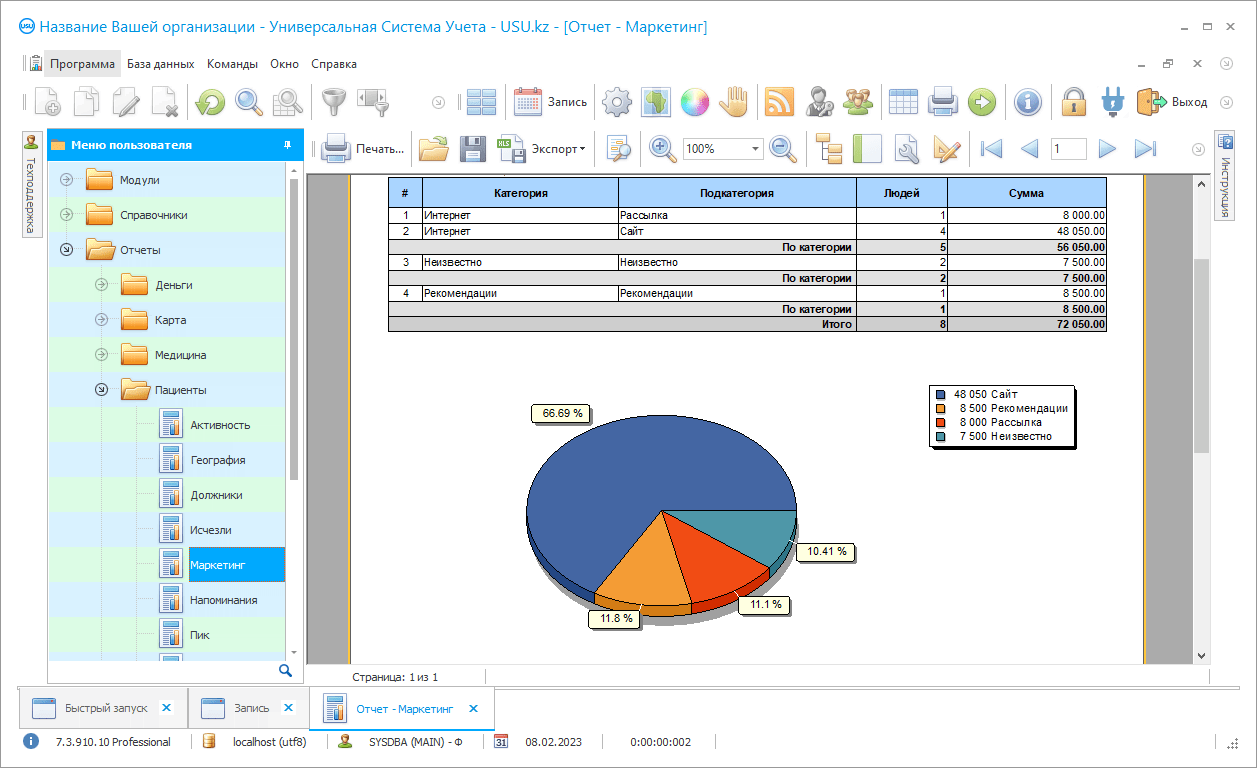Click the color wheel icon in toolbar
This screenshot has height=768, width=1257.
[x=694, y=101]
